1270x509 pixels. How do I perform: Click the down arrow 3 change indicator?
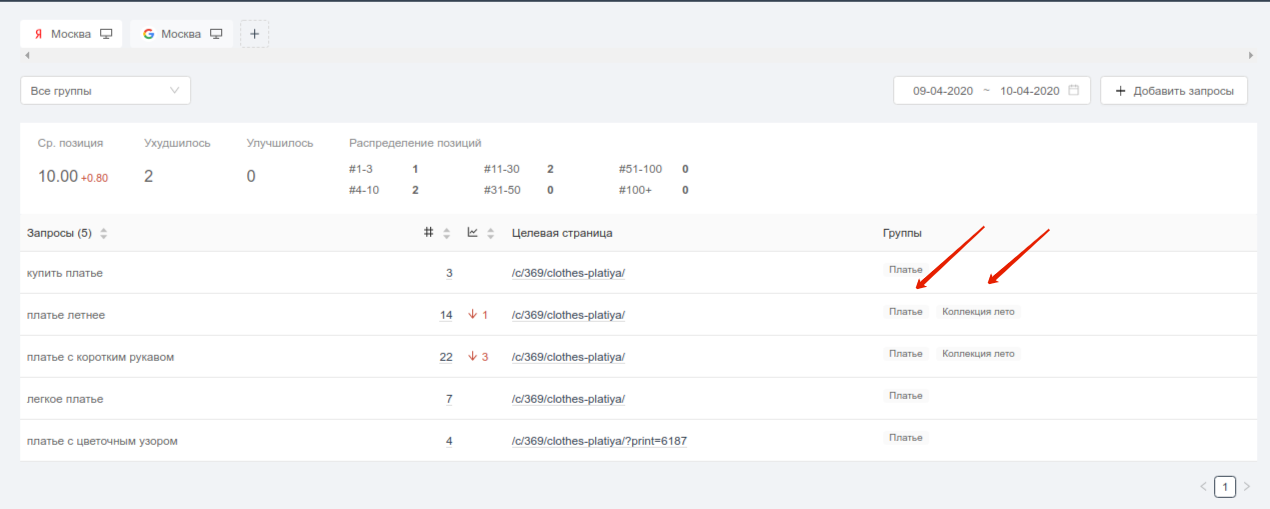[x=478, y=357]
